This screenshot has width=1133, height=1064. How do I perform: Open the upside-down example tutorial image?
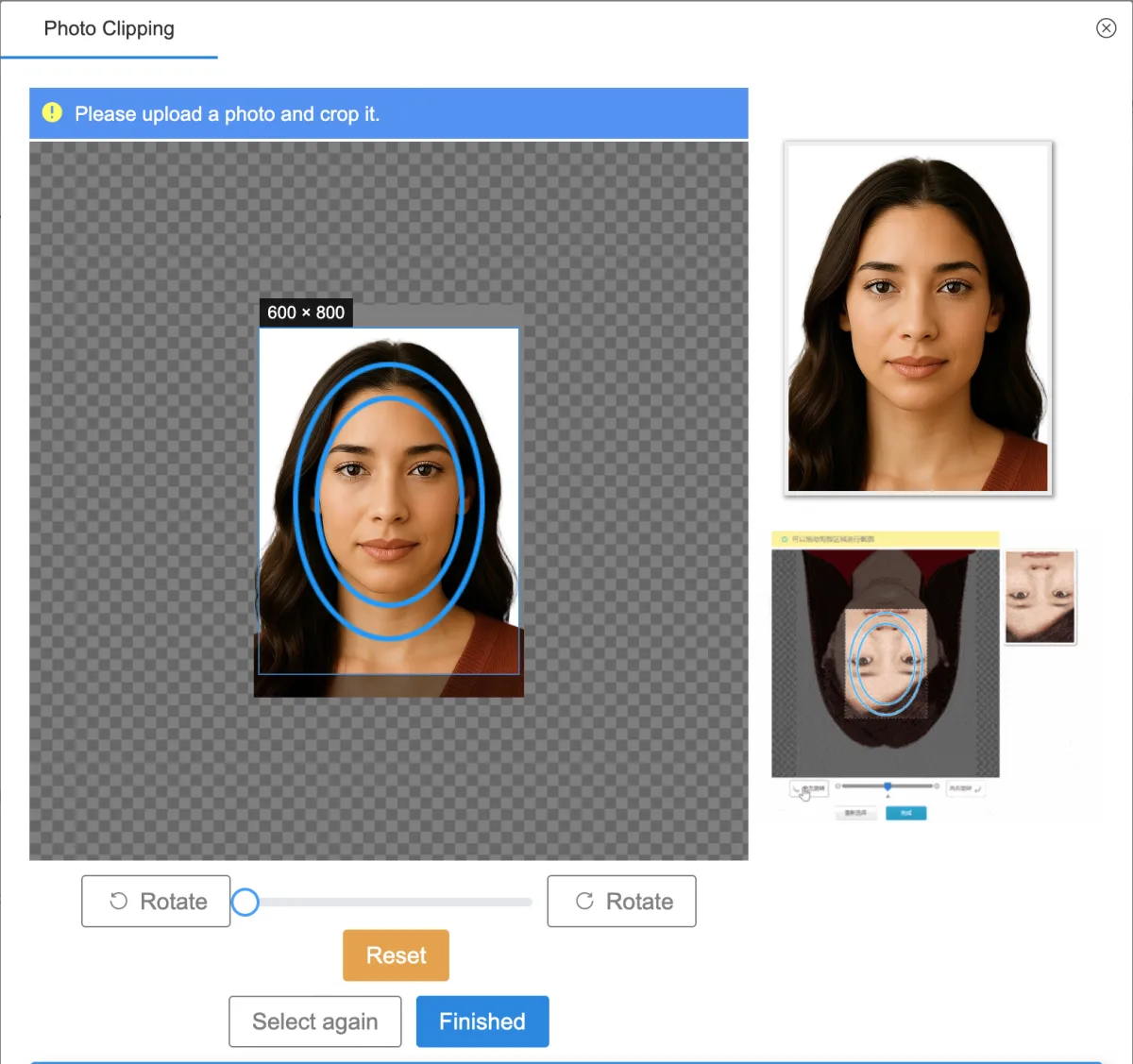[925, 676]
